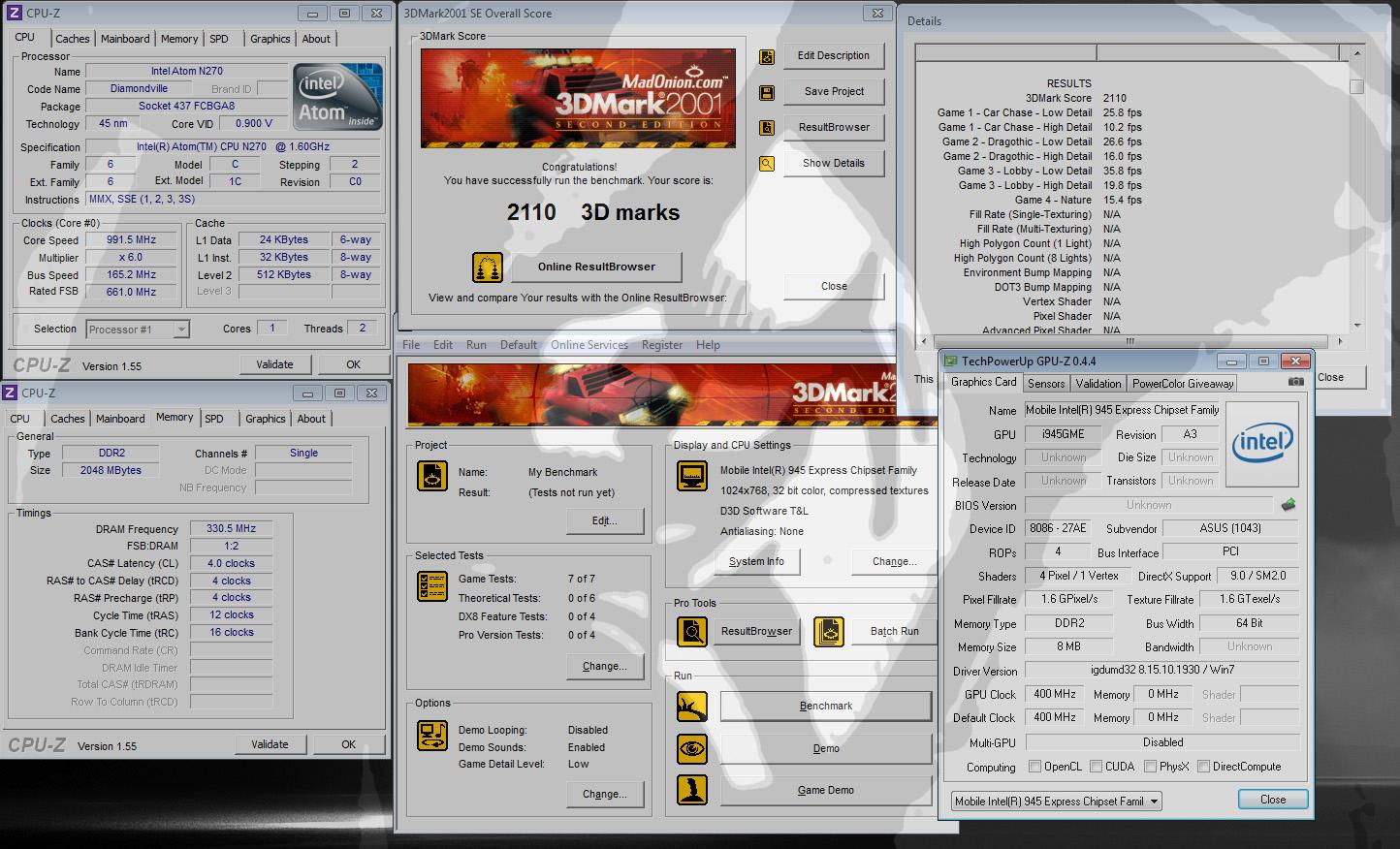1400x849 pixels.
Task: Click the Selected Tests checklist icon
Action: coord(432,586)
